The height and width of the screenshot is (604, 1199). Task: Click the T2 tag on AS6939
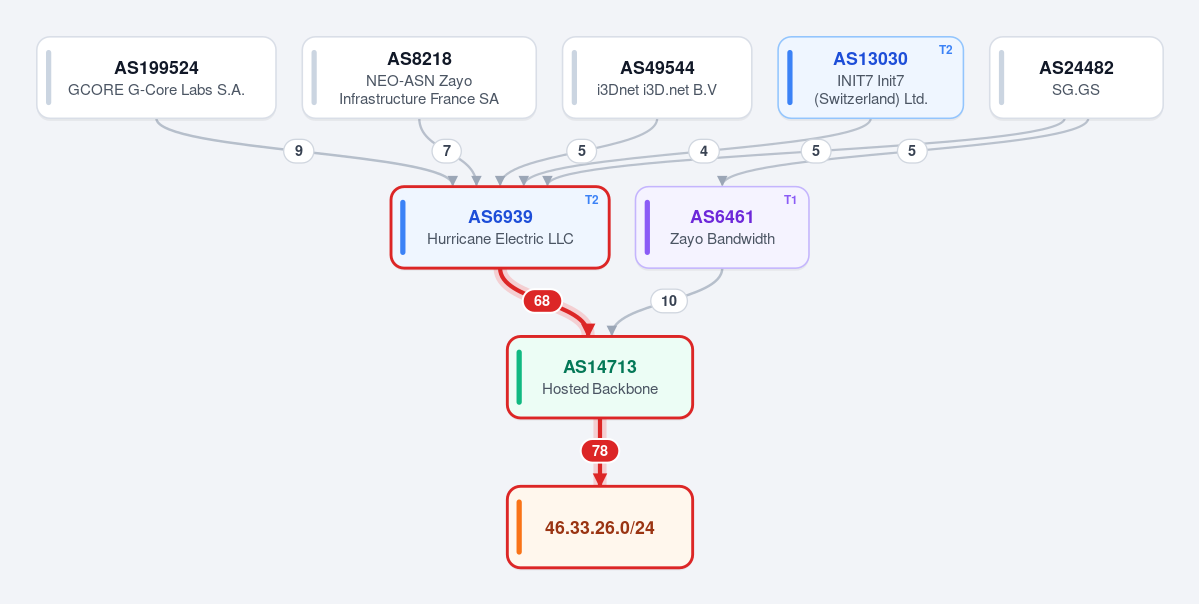[592, 200]
